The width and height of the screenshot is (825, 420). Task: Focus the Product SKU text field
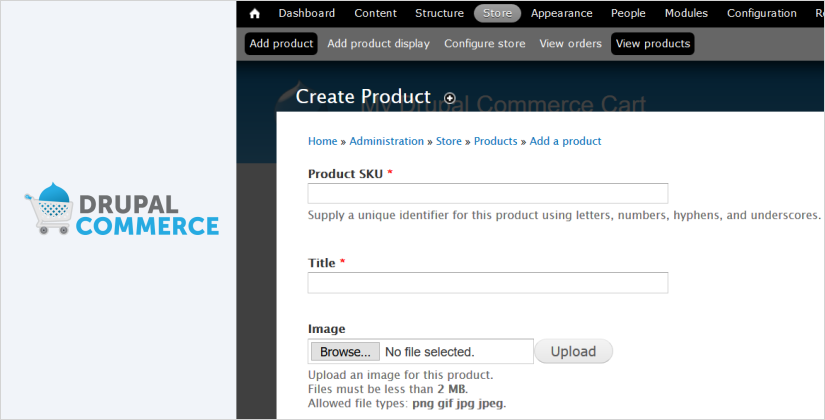(x=487, y=194)
